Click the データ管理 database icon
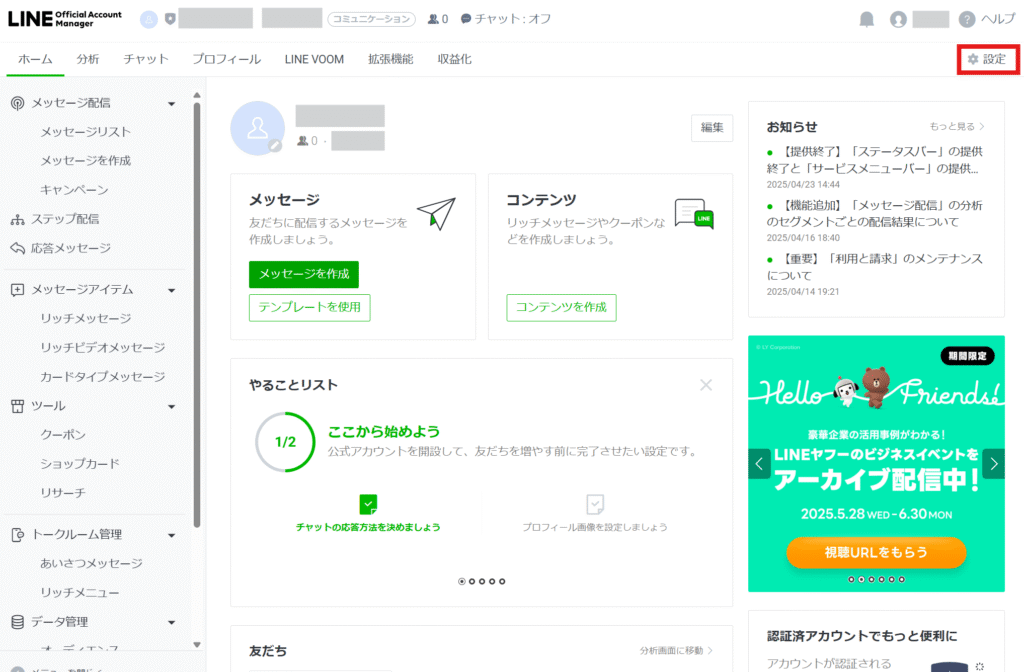 [18, 622]
